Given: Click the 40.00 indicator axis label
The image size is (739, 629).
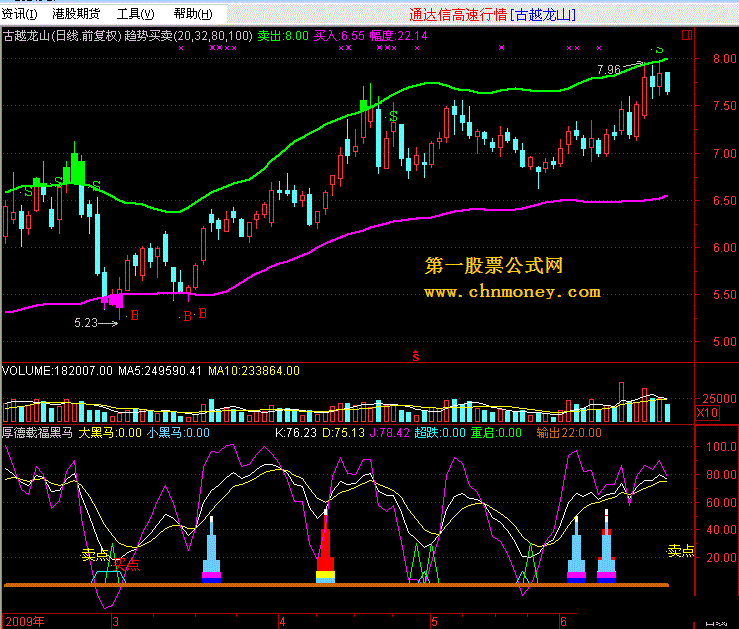Looking at the screenshot, I should pos(722,530).
